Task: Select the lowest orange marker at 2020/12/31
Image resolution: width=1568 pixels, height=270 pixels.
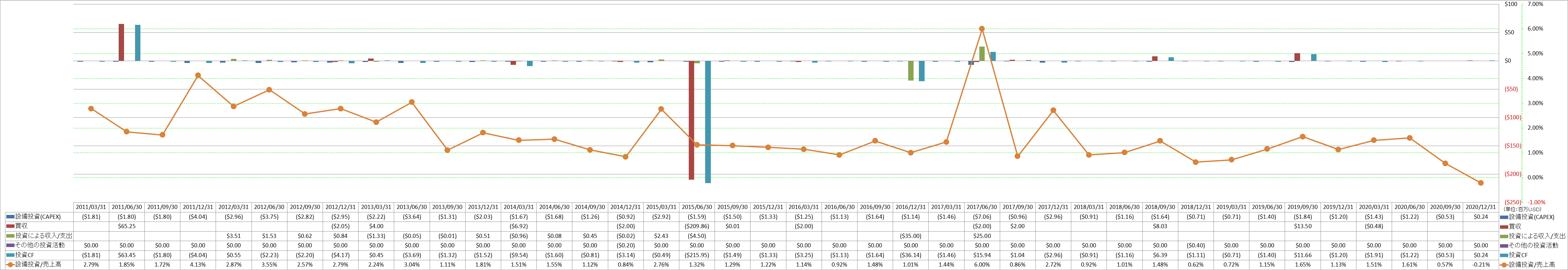Action: [1480, 183]
